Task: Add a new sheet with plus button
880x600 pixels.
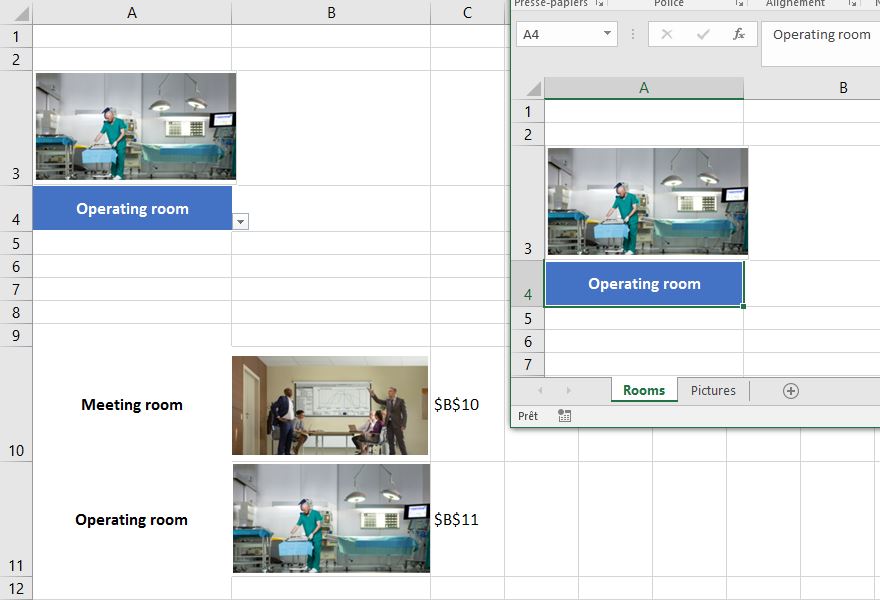Action: click(x=791, y=391)
